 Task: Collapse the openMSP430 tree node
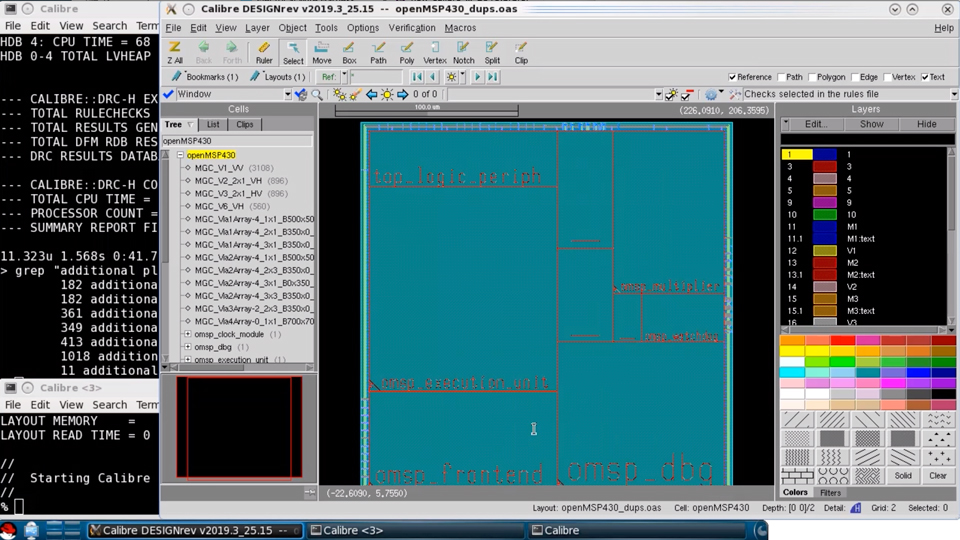[181, 156]
